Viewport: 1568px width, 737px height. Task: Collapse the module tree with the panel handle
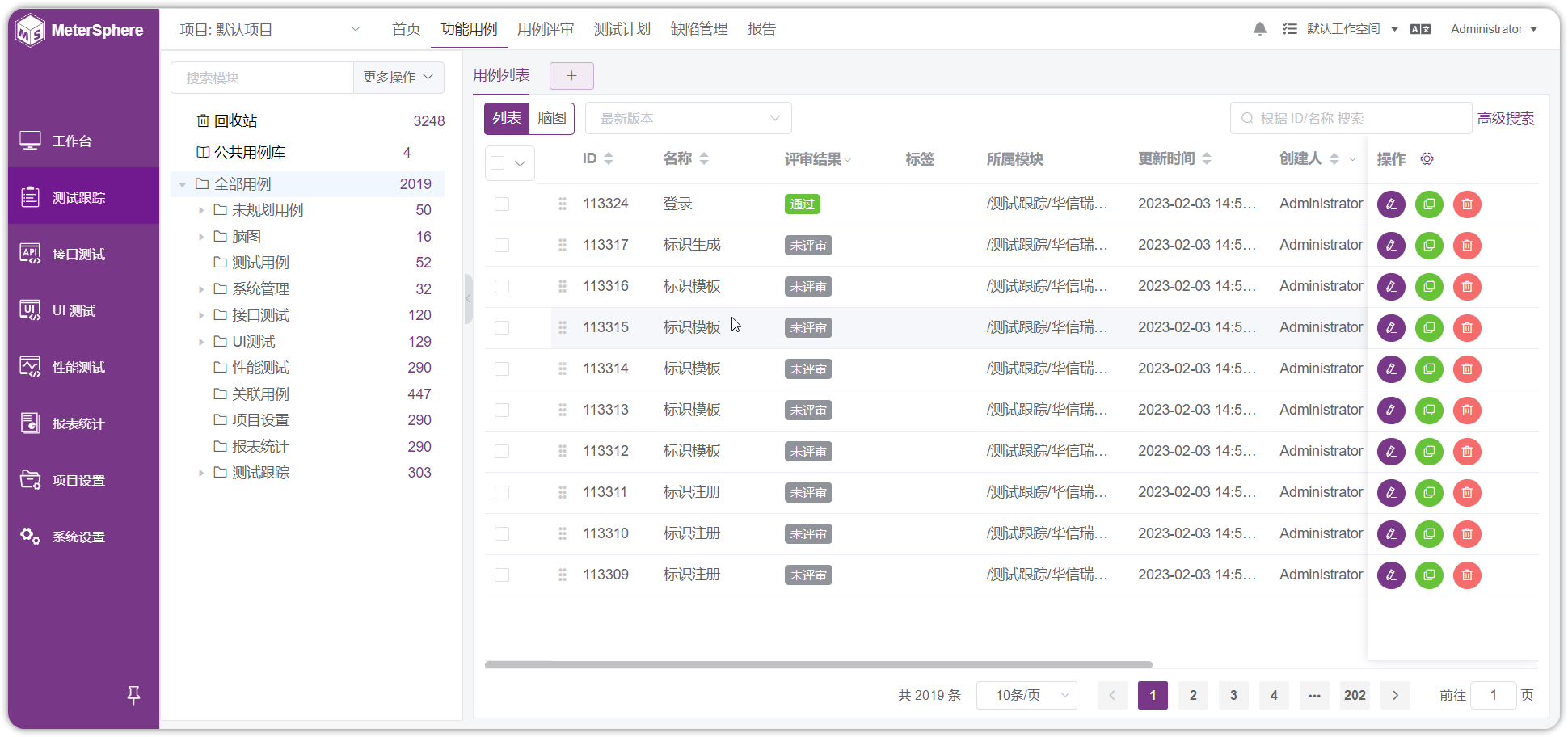[x=468, y=299]
